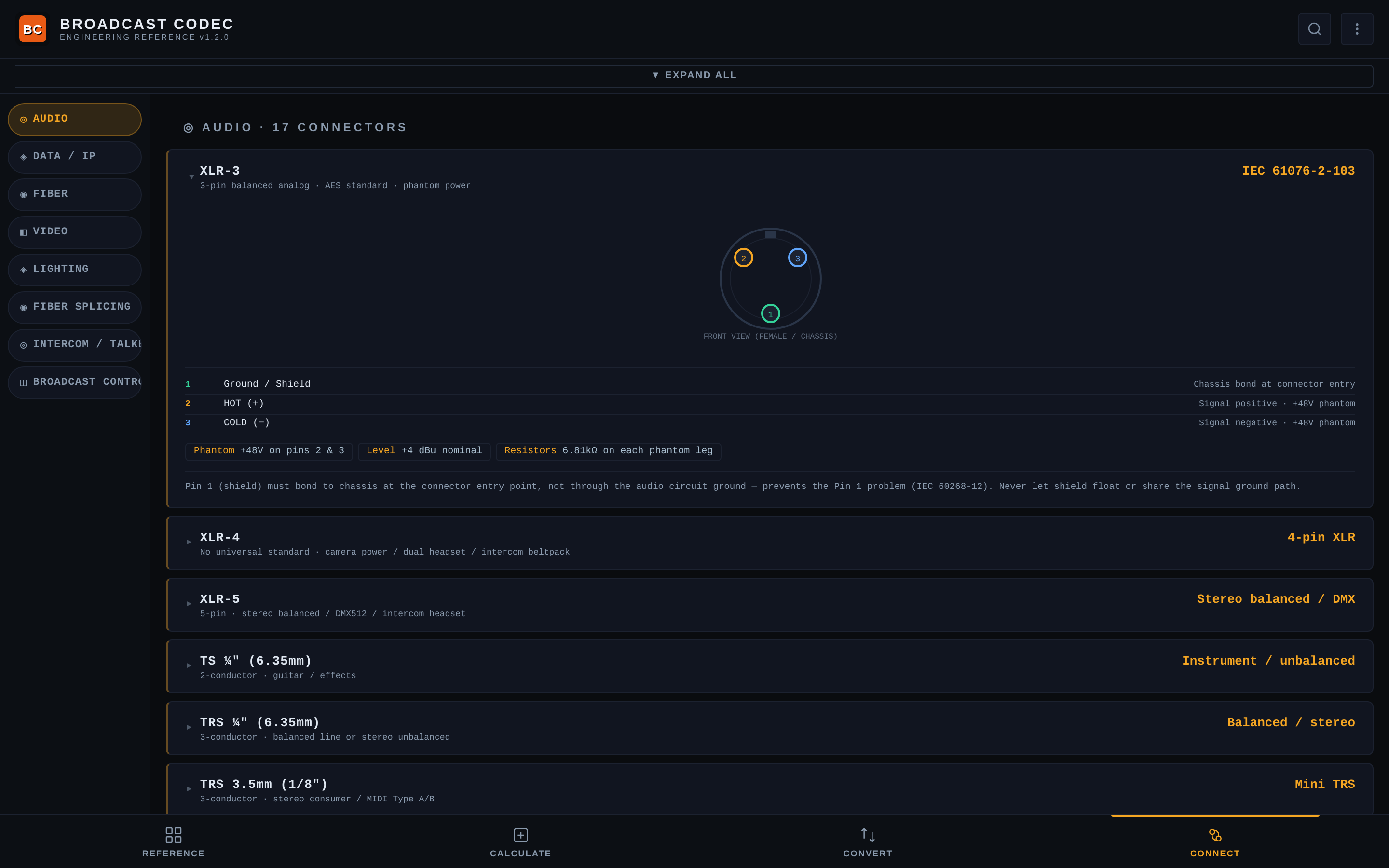Select the Audio category
Screen dimensions: 1389x868
(75, 120)
